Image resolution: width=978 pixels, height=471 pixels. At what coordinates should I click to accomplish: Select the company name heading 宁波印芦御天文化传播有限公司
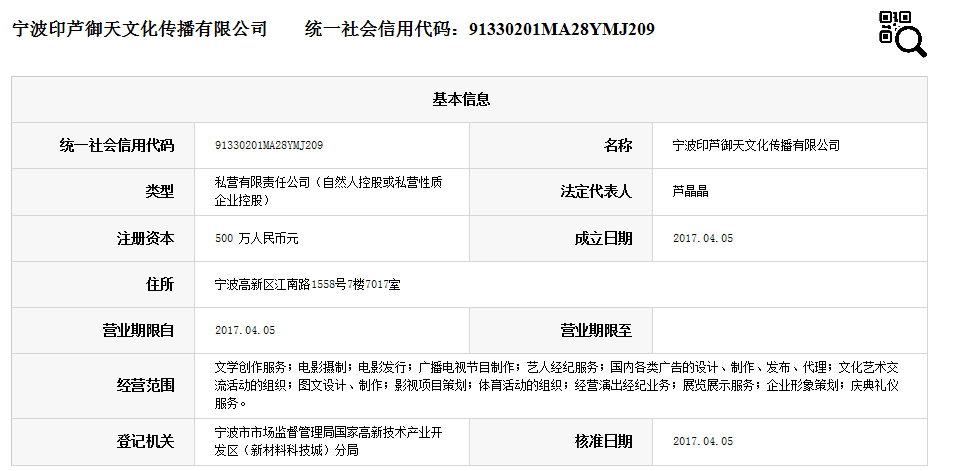tap(140, 29)
